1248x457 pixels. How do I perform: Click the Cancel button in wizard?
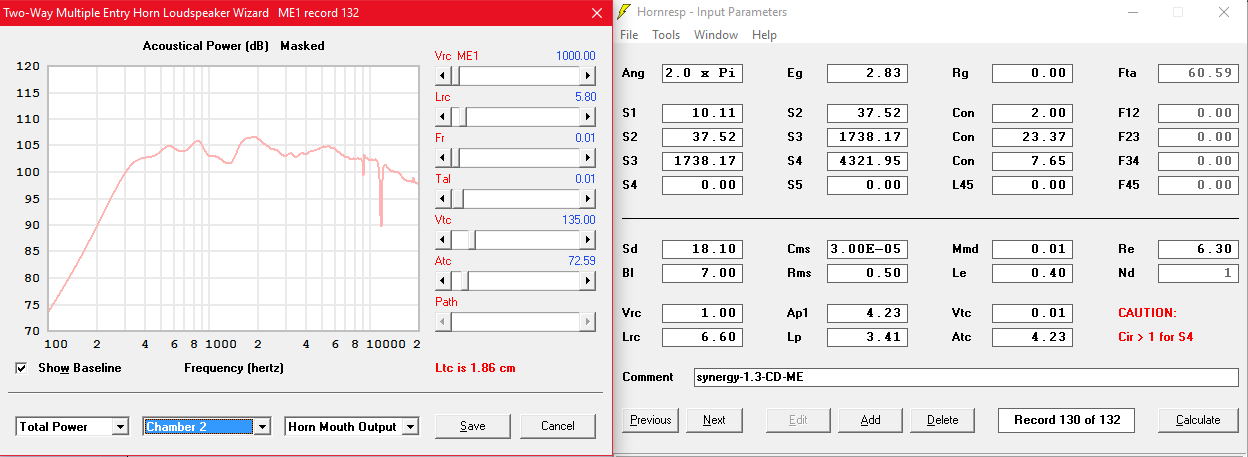tap(557, 426)
